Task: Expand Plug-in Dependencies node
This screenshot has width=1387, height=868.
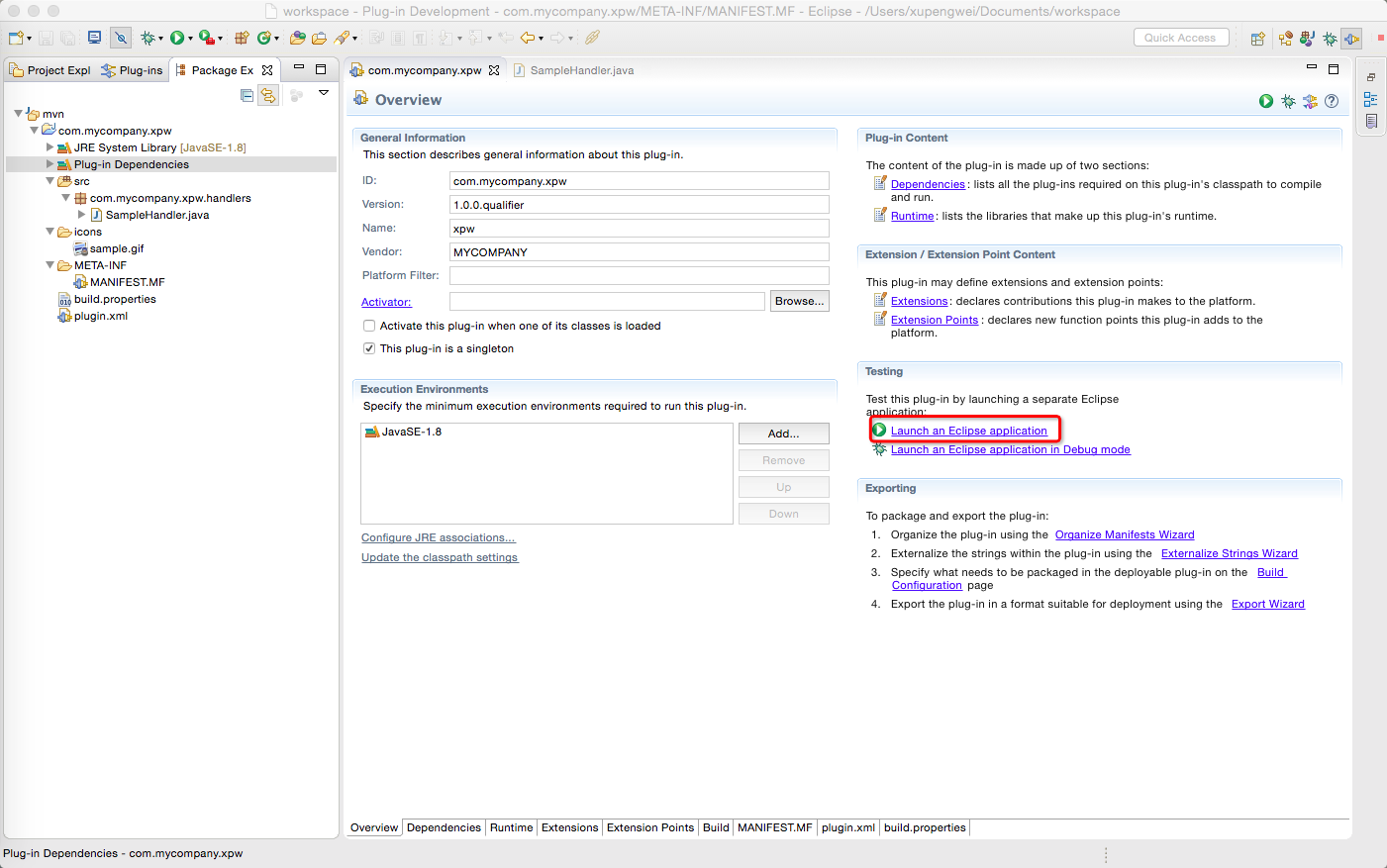Action: tap(50, 164)
